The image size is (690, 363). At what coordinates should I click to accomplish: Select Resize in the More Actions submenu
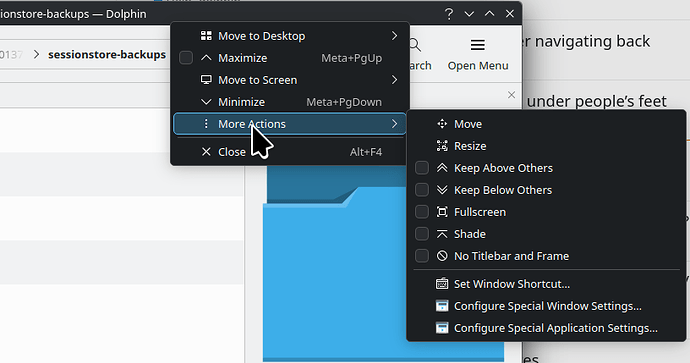(546, 146)
